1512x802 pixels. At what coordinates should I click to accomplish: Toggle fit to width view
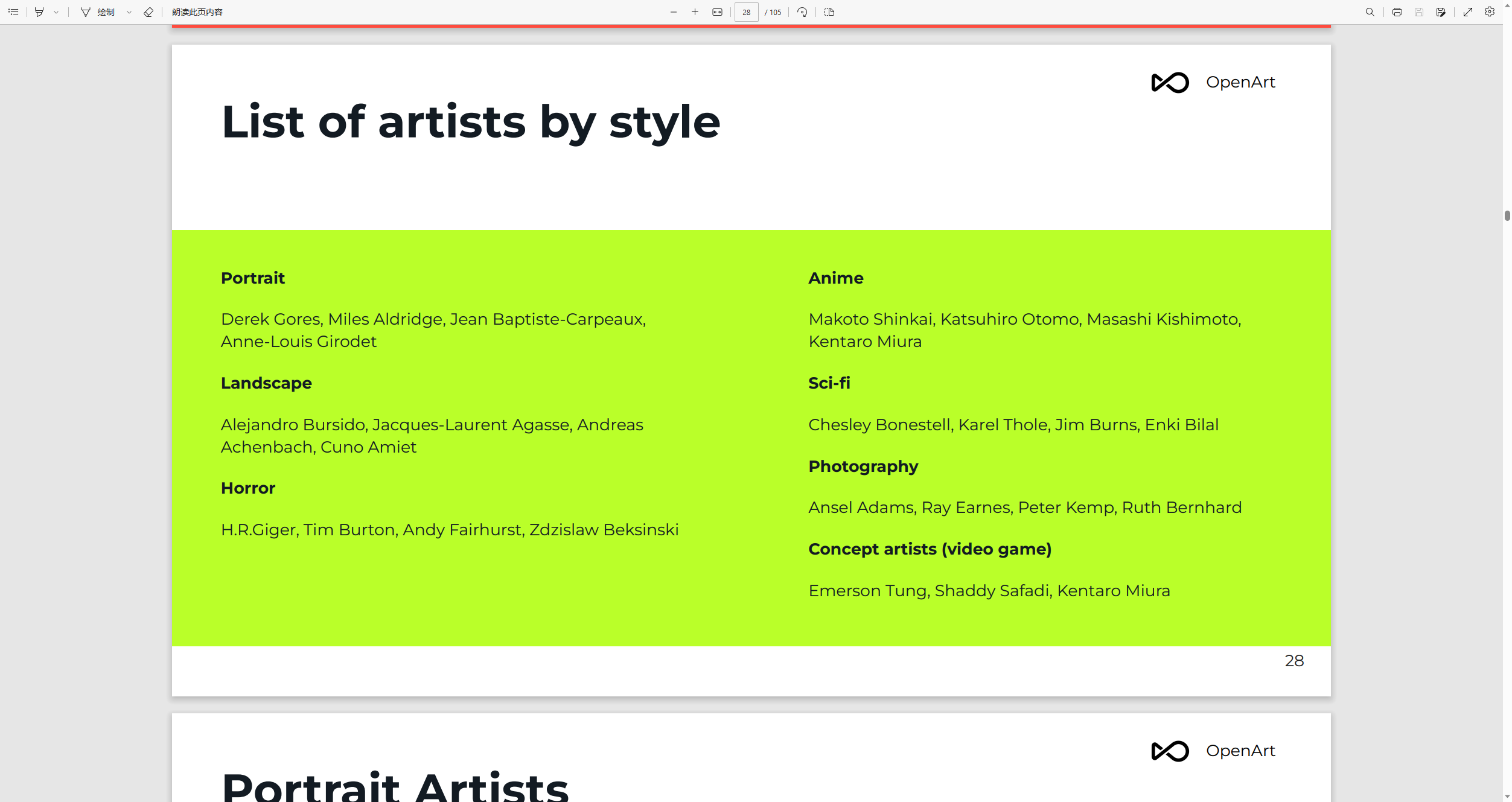717,12
